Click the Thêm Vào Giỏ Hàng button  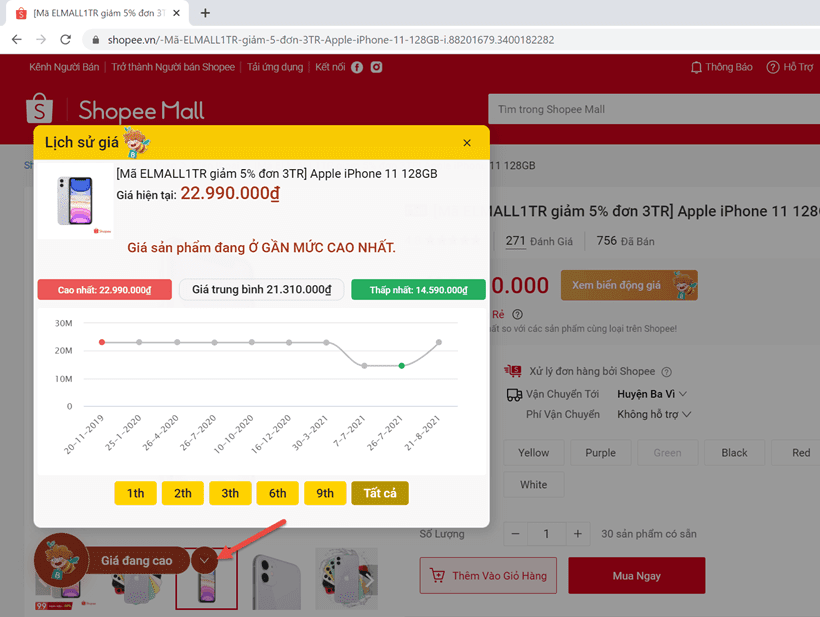[x=488, y=575]
